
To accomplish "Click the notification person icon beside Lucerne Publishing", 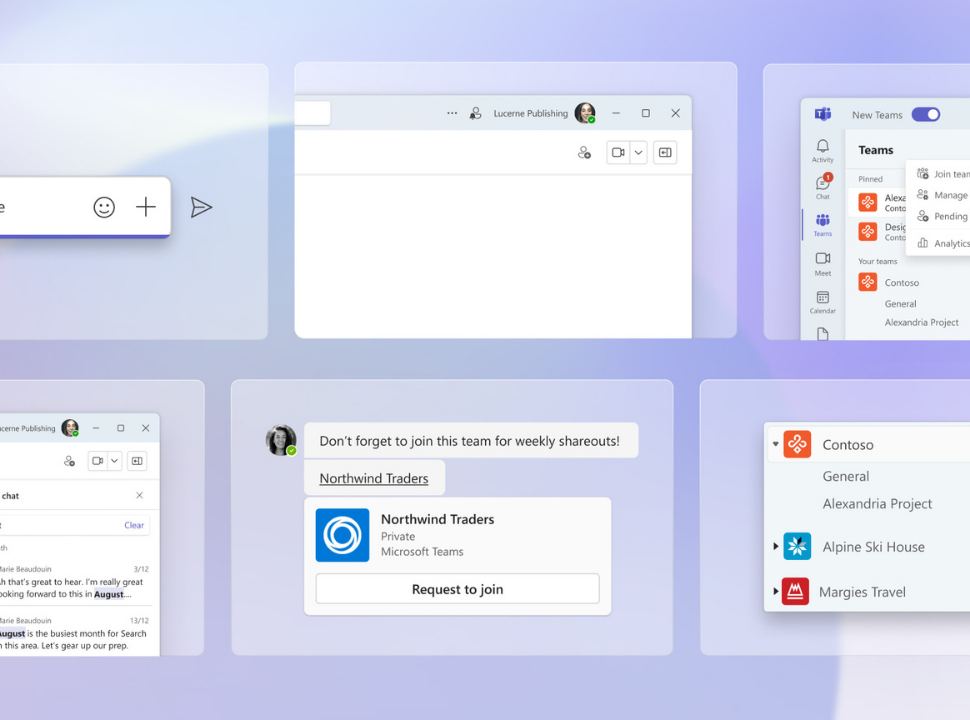I will click(475, 113).
